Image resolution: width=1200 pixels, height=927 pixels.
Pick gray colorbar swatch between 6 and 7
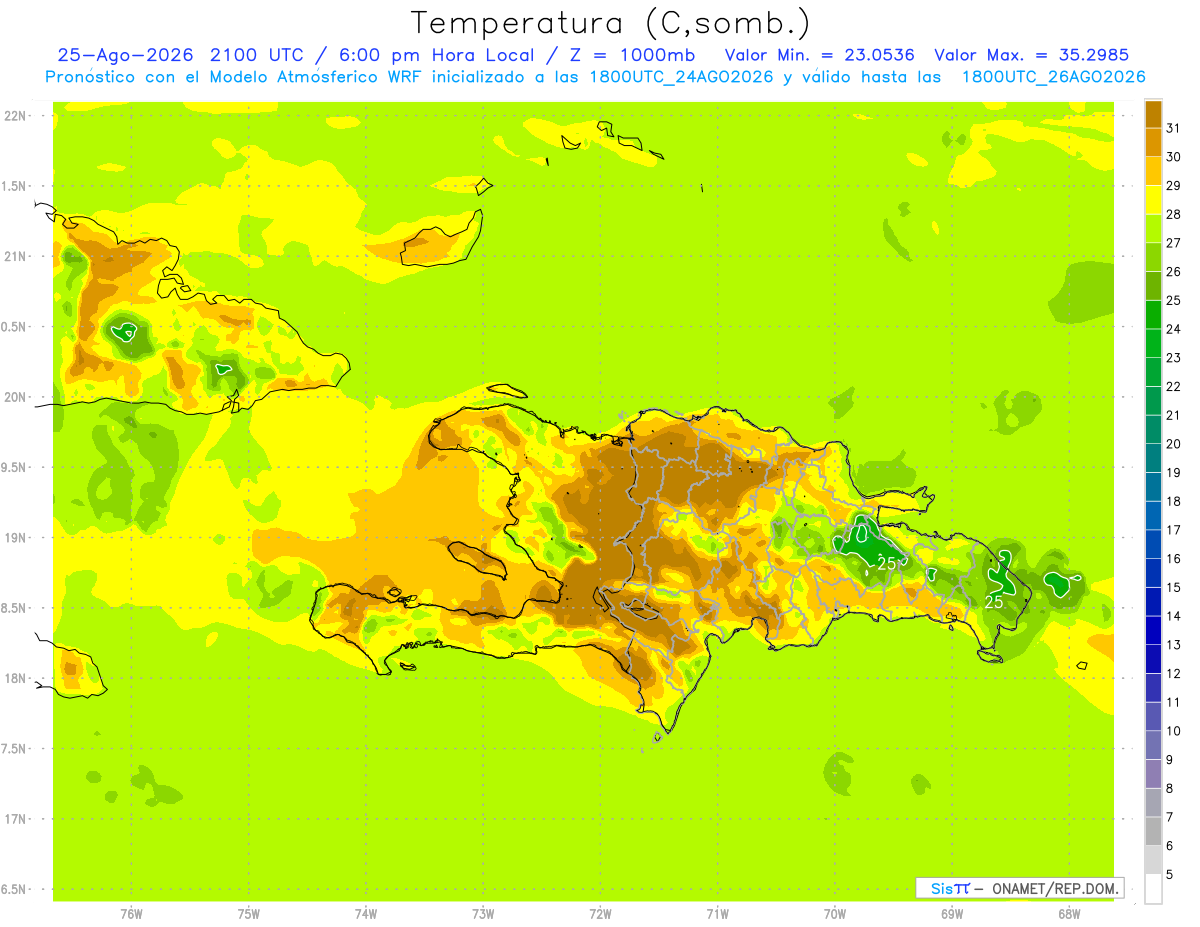pos(1153,832)
